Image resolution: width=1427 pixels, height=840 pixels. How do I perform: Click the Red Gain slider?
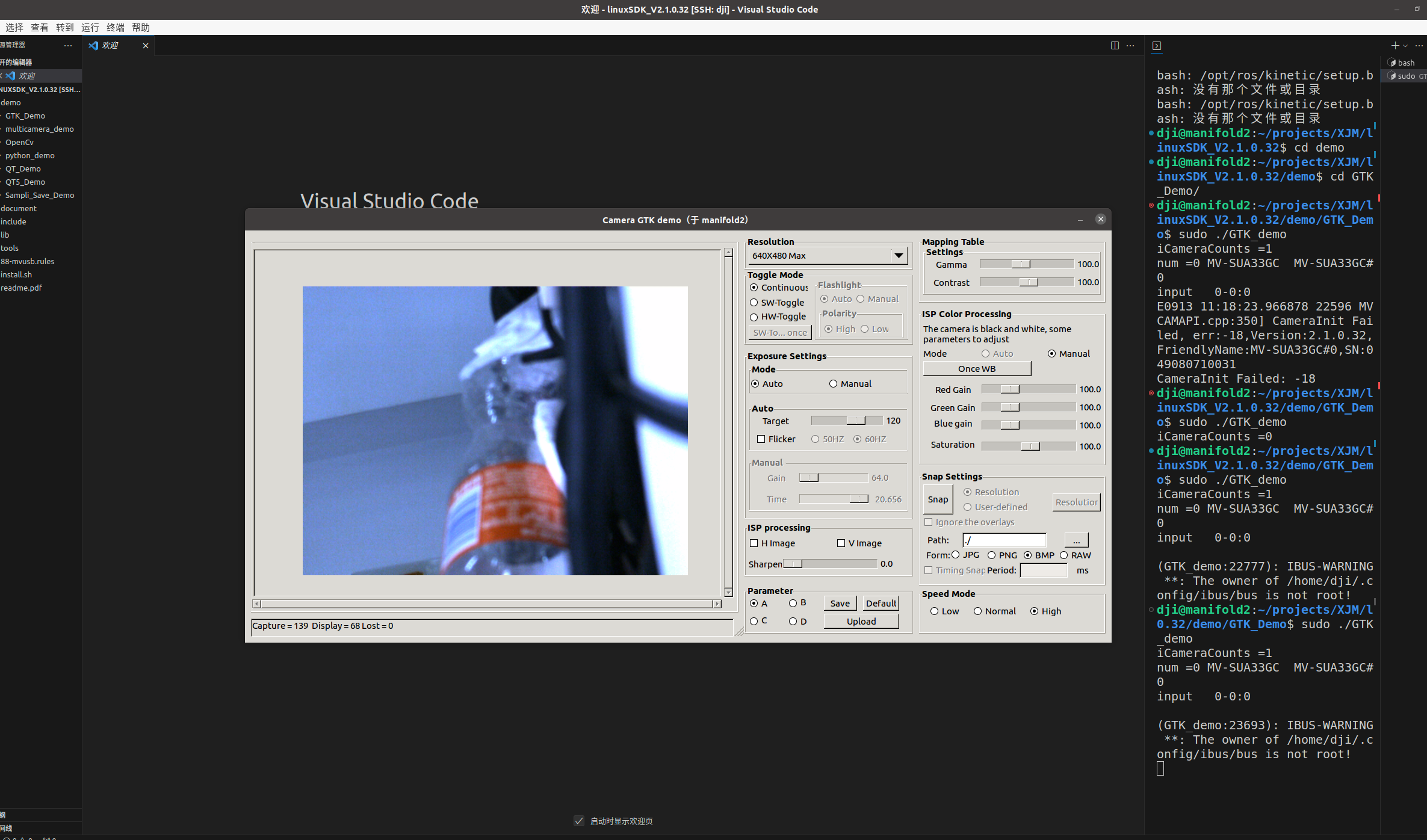coord(1027,389)
